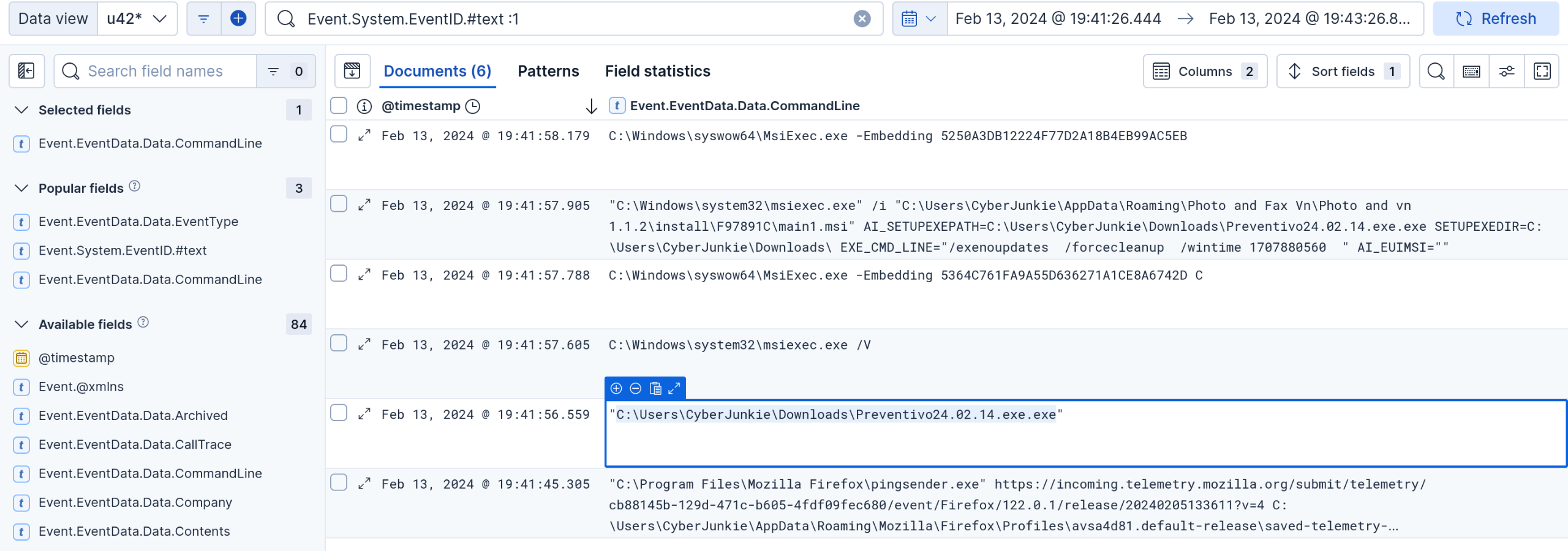This screenshot has height=551, width=1568.
Task: Open keyboard shortcuts icon in grid toolbar
Action: pos(1471,71)
